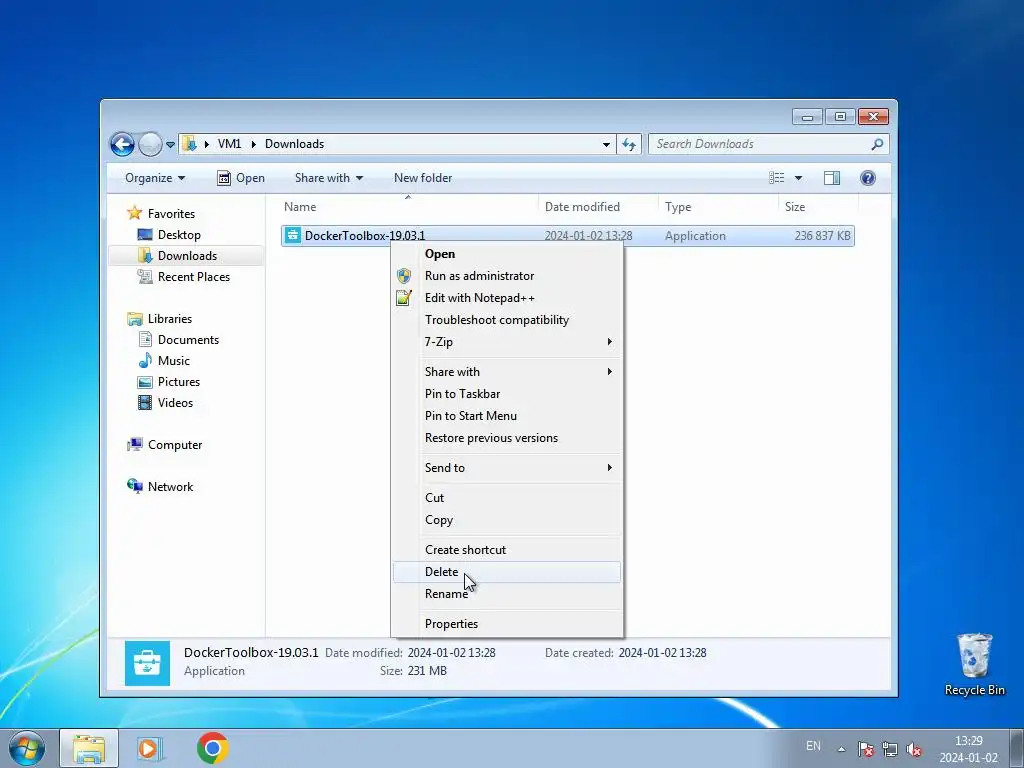This screenshot has width=1024, height=768.
Task: Show hidden tray icons arrow
Action: pos(842,750)
